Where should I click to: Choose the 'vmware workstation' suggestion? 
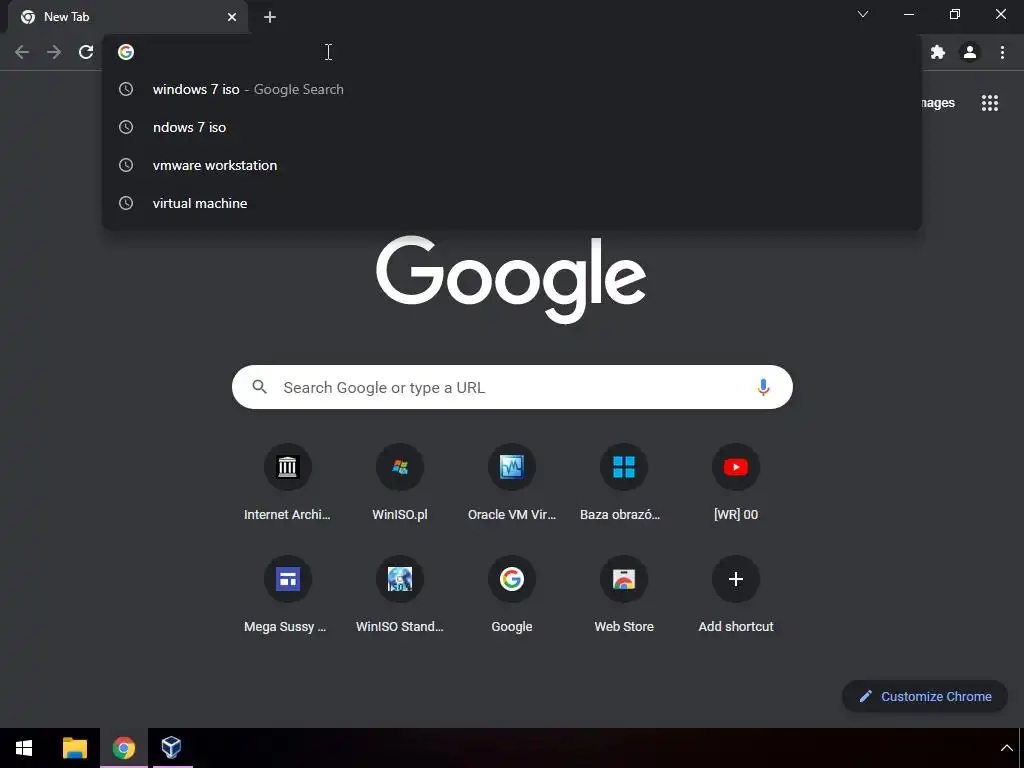(x=511, y=165)
